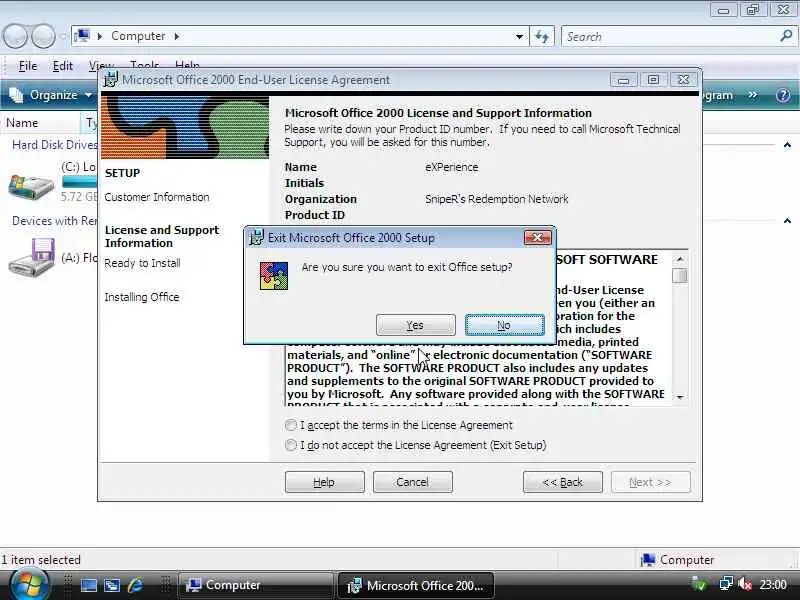Show more toolbar commands via double chevron
800x600 pixels.
click(752, 95)
